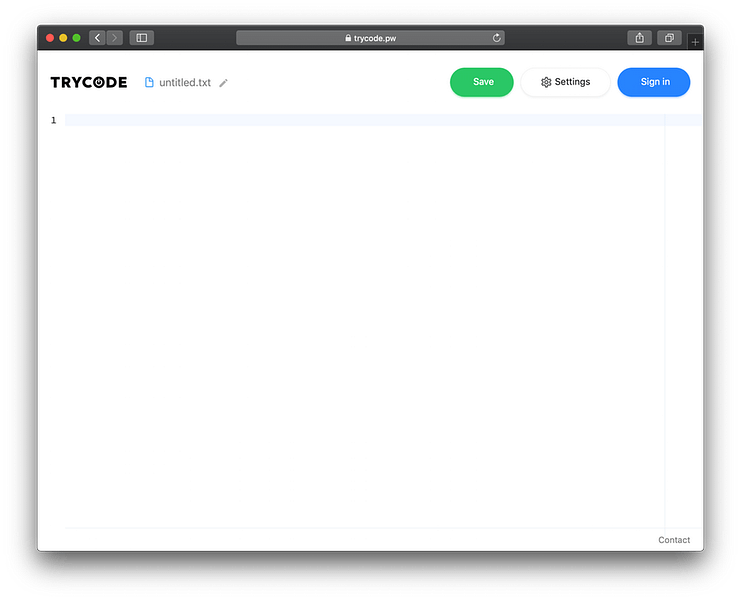
Task: Minimize the window with the yellow button
Action: [x=63, y=38]
